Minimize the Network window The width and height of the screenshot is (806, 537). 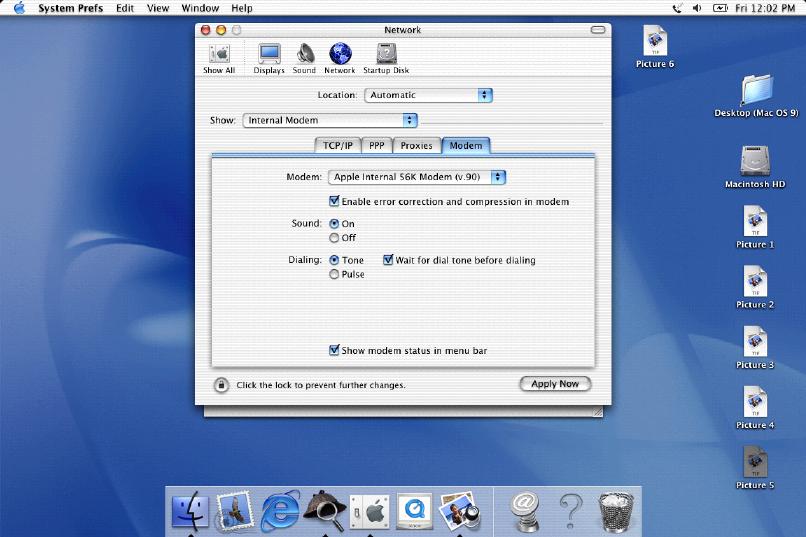tap(221, 30)
